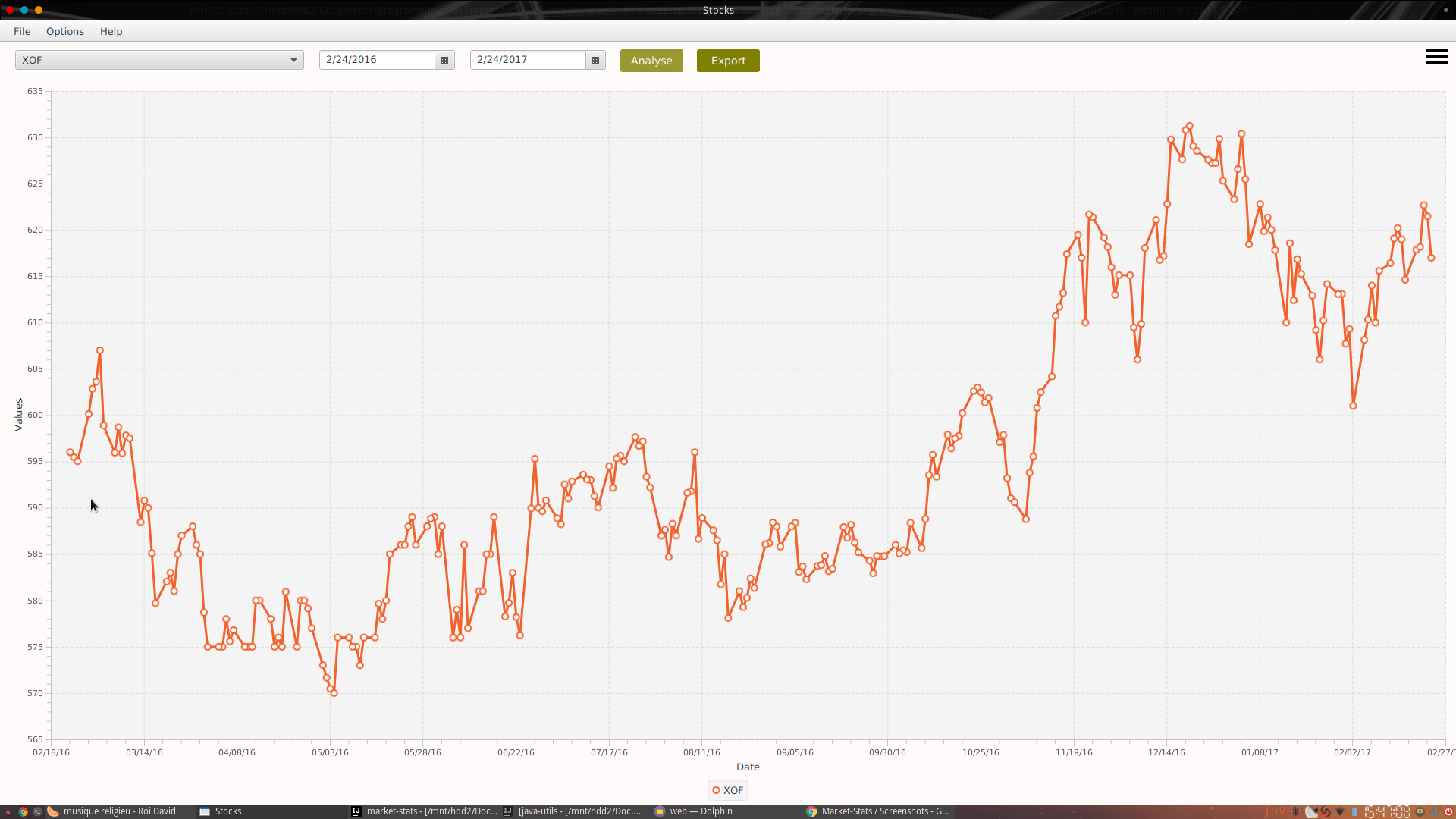
Task: Click the Bluetooth tray icon
Action: [x=1295, y=811]
